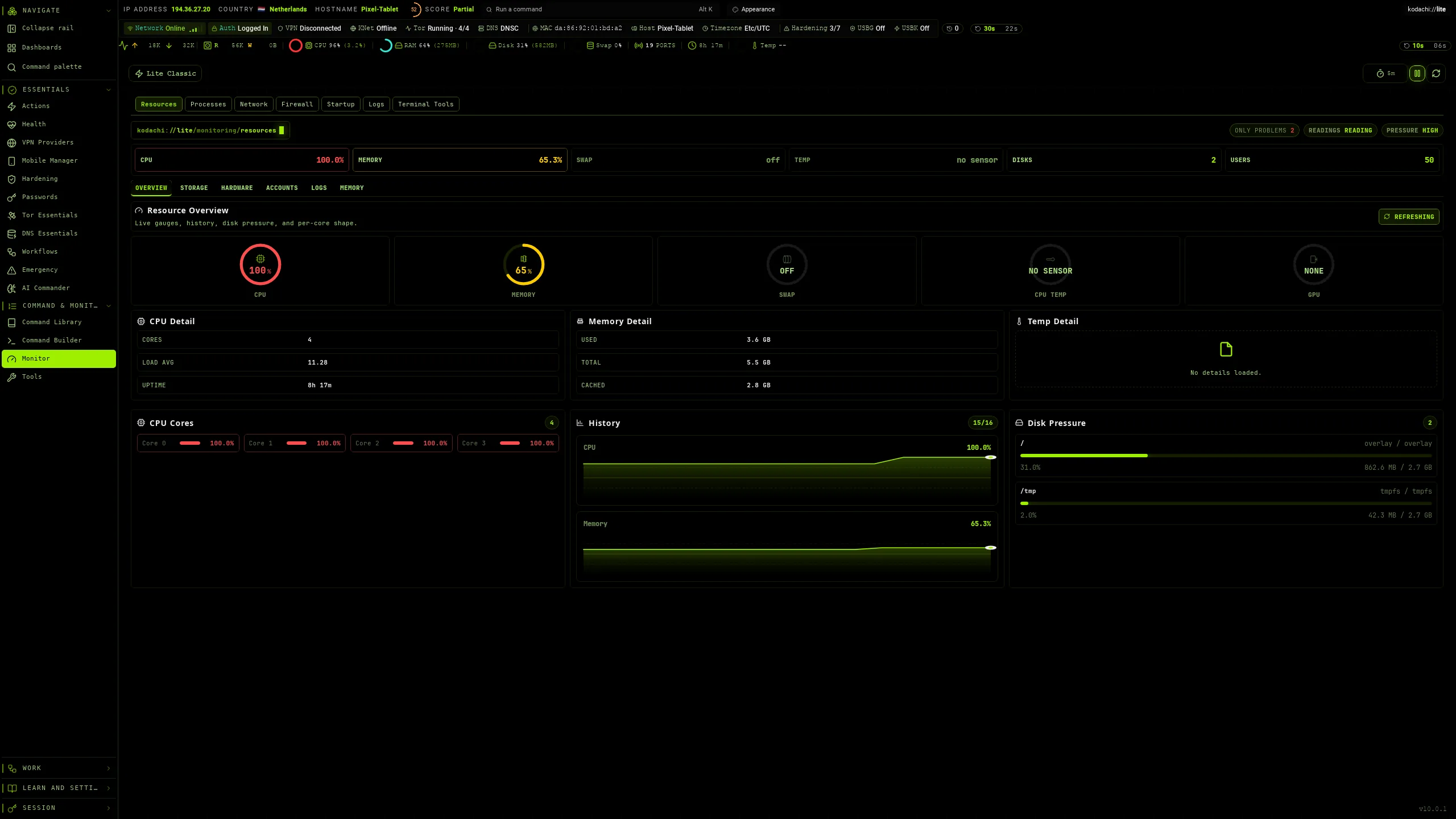Open Mobile Manager
1456x819 pixels.
point(59,161)
